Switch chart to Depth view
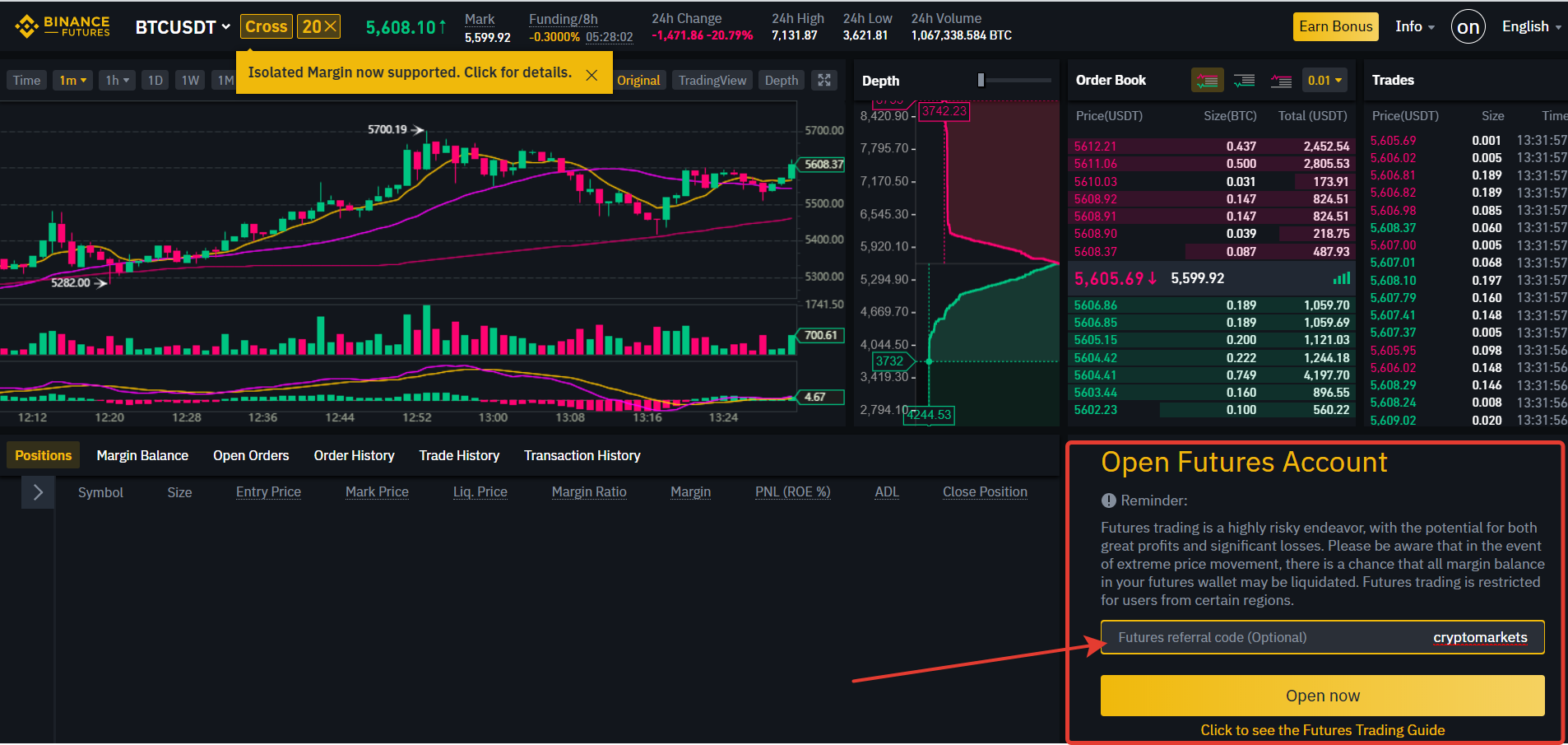Image resolution: width=1568 pixels, height=745 pixels. click(782, 80)
